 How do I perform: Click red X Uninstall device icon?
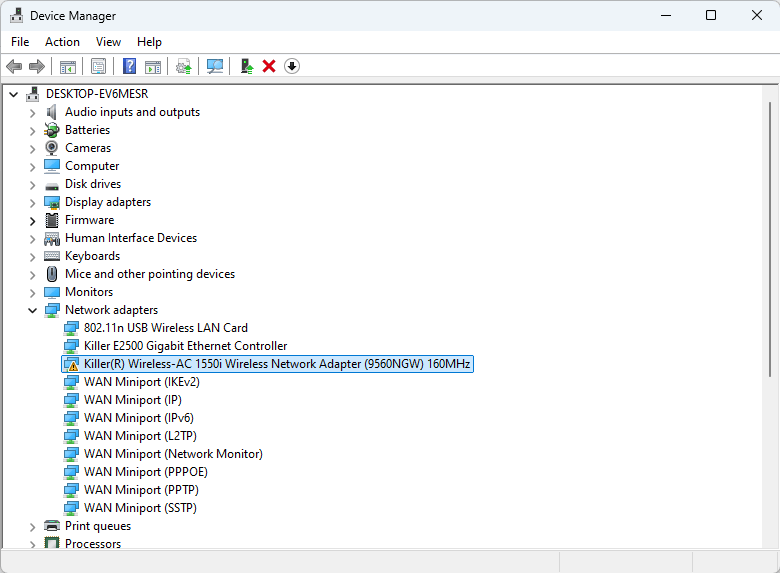tap(269, 66)
